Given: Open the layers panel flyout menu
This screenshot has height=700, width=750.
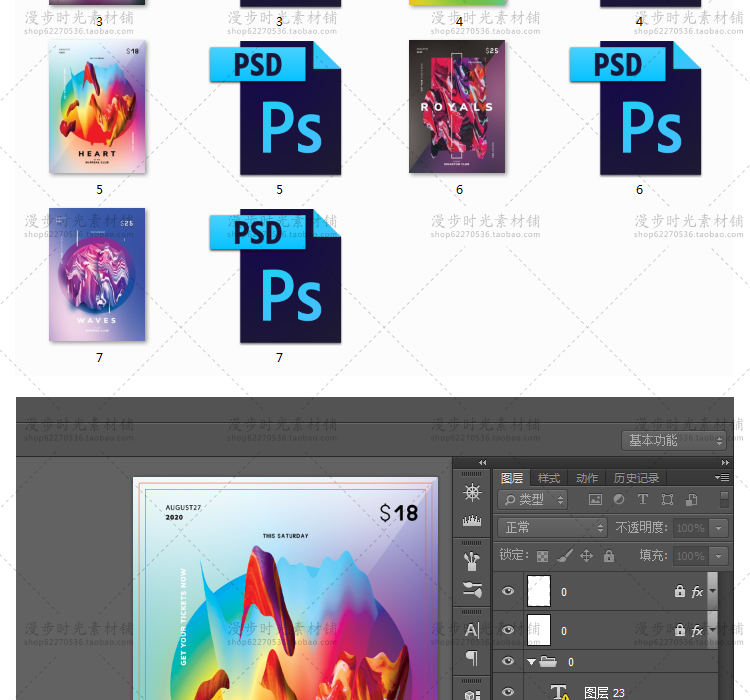Looking at the screenshot, I should coord(722,478).
